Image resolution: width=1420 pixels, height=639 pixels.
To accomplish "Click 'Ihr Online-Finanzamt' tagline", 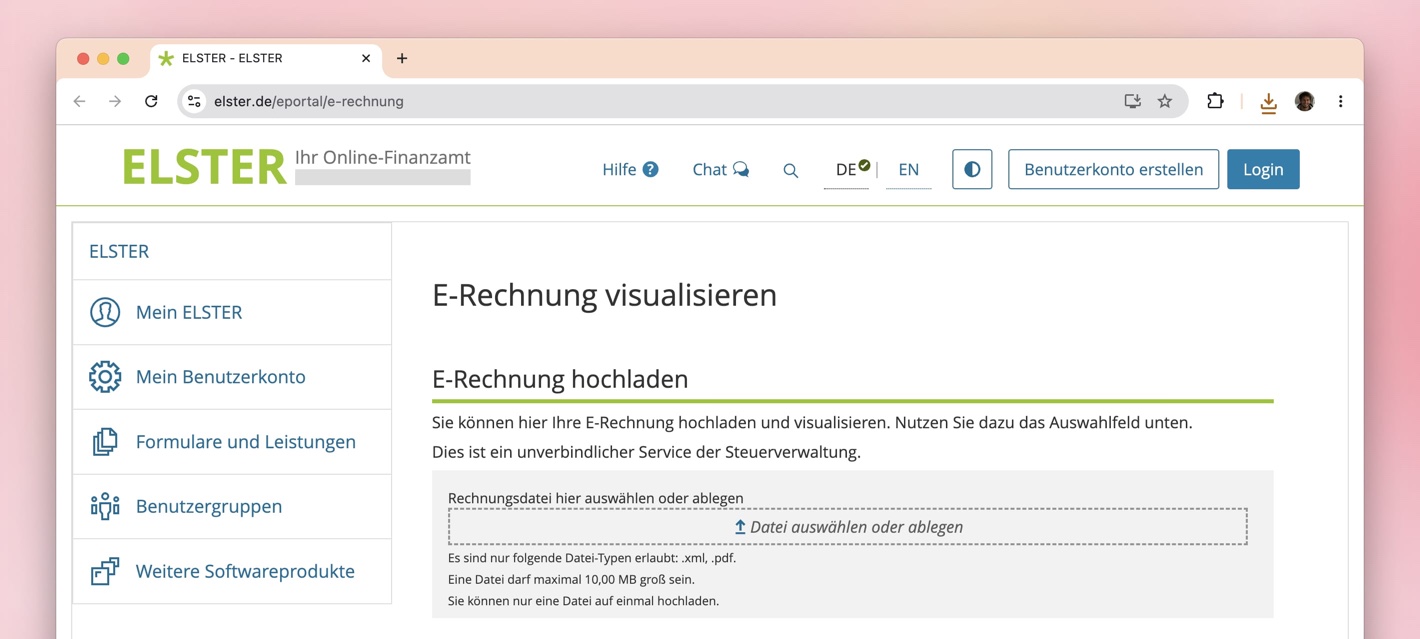I will (382, 158).
